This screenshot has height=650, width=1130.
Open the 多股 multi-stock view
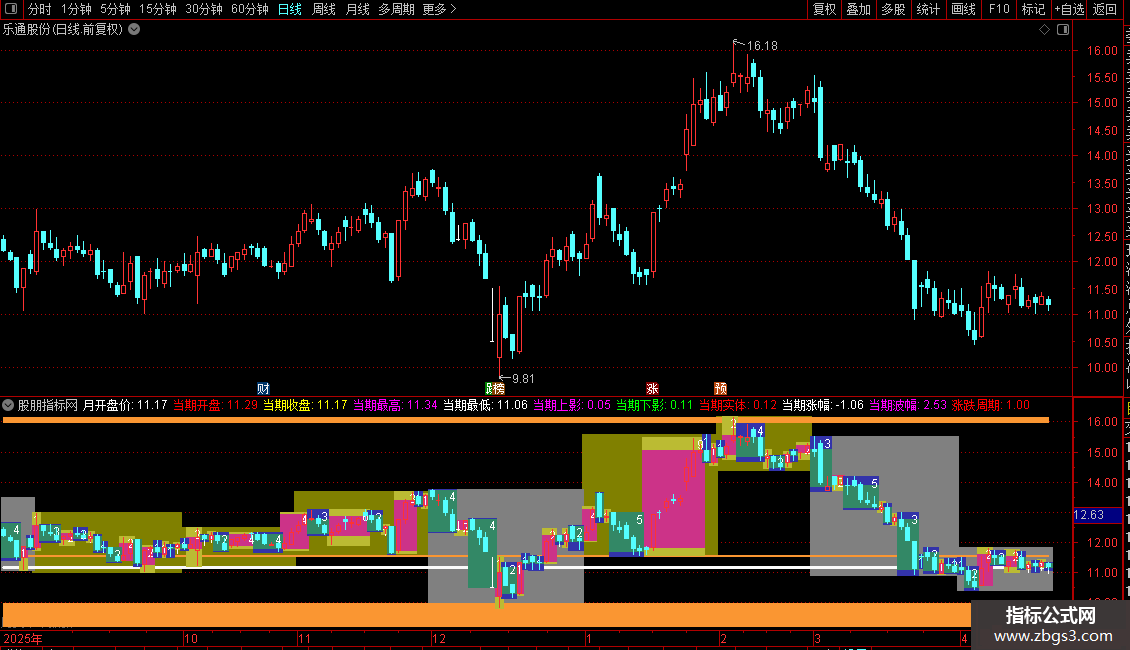[894, 9]
